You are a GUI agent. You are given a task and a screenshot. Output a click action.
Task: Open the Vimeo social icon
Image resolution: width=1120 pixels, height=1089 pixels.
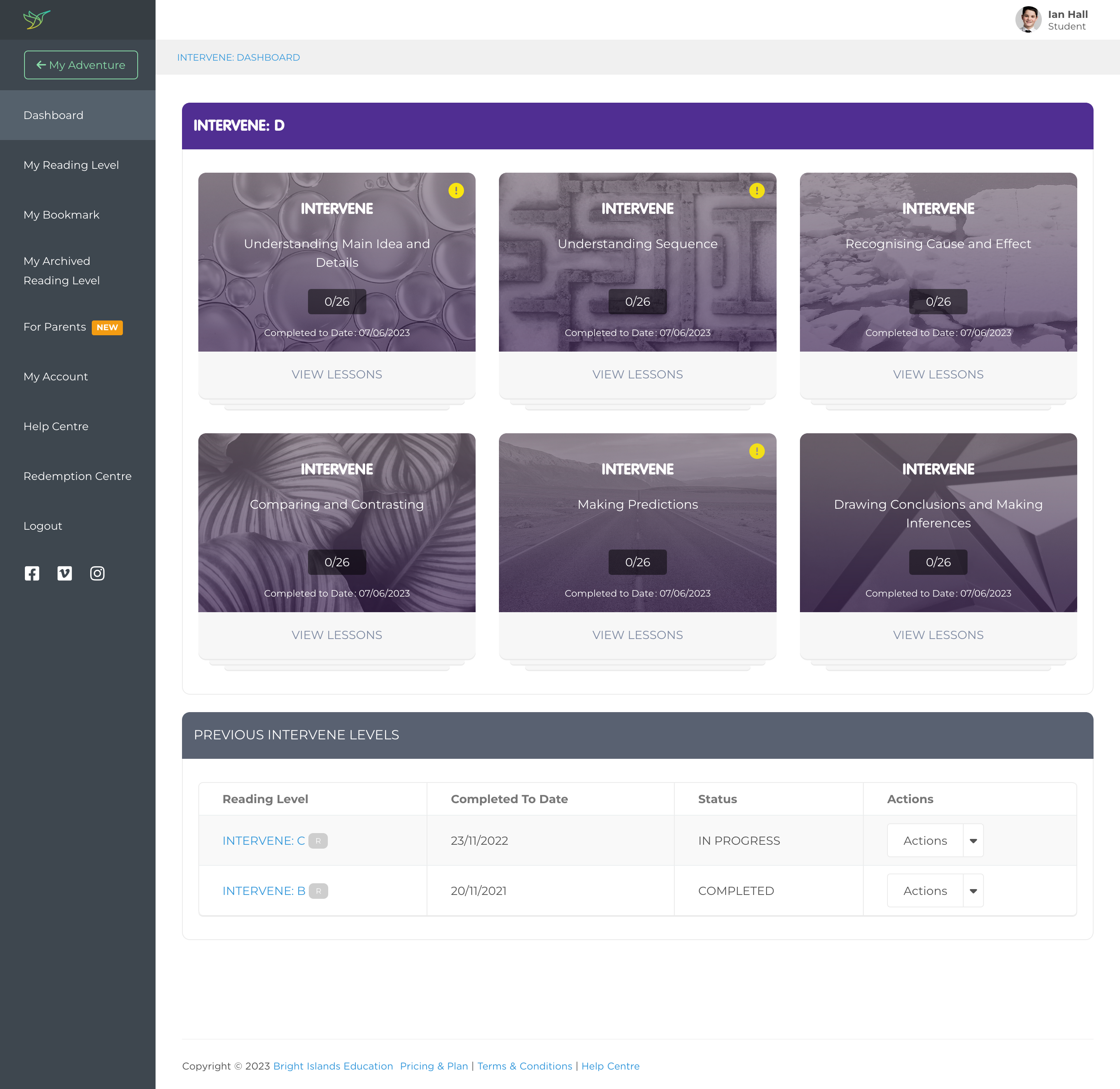65,573
